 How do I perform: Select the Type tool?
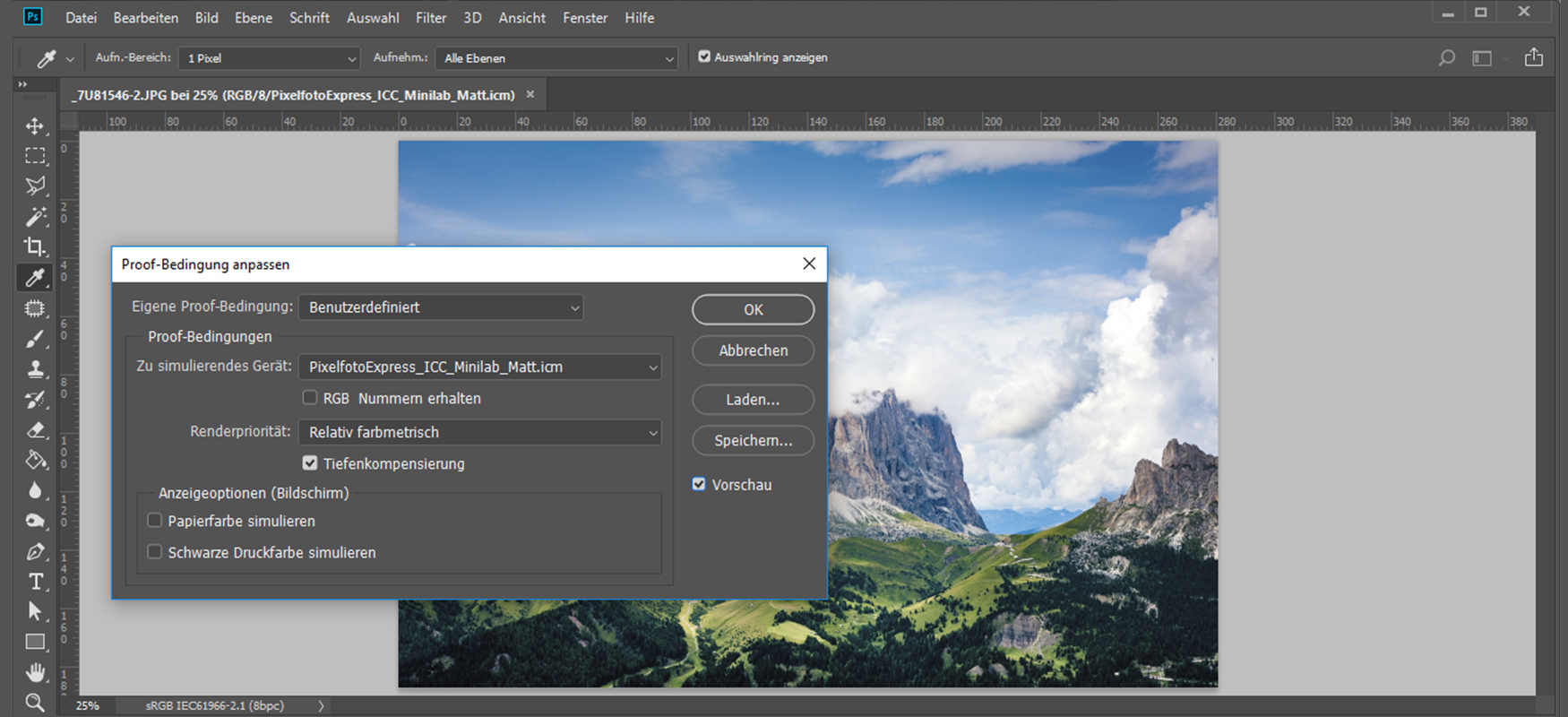pos(35,582)
